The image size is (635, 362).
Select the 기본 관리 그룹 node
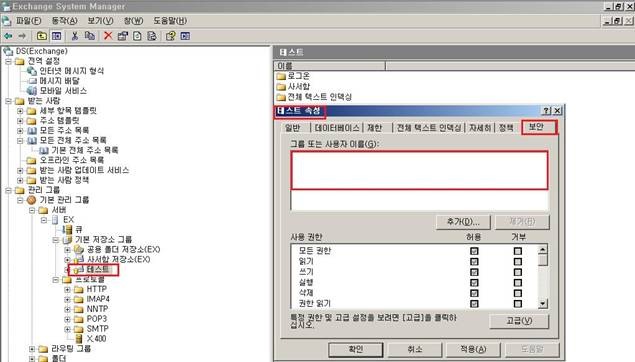pyautogui.click(x=64, y=200)
